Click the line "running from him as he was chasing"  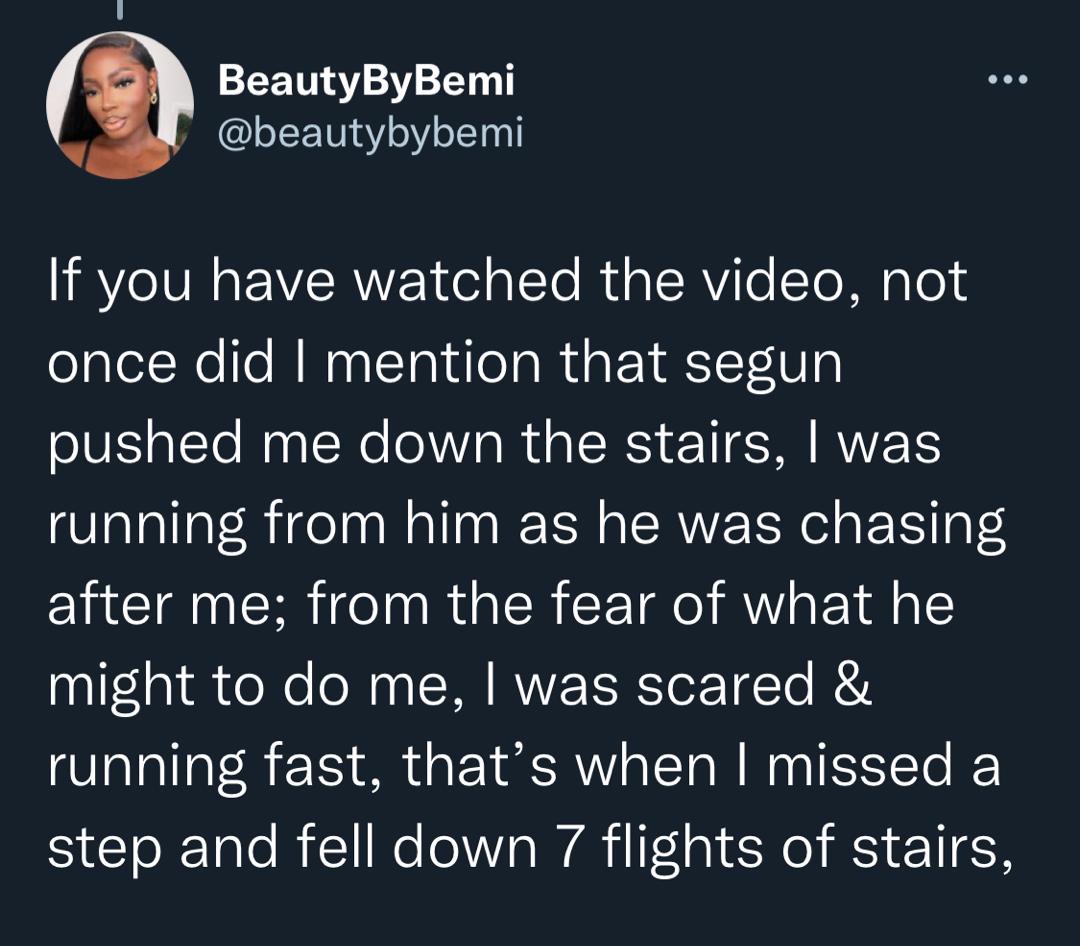[527, 525]
